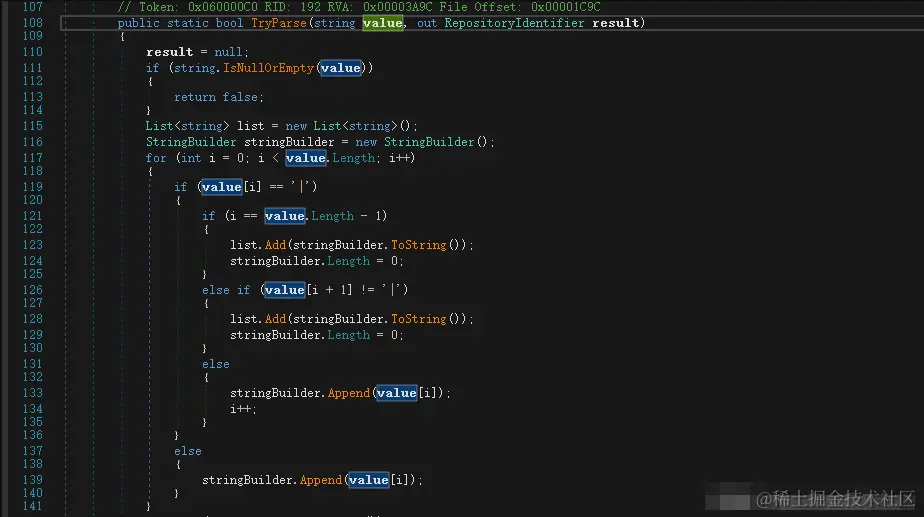Click the Append call on line 133
The height and width of the screenshot is (517, 924).
click(x=349, y=393)
